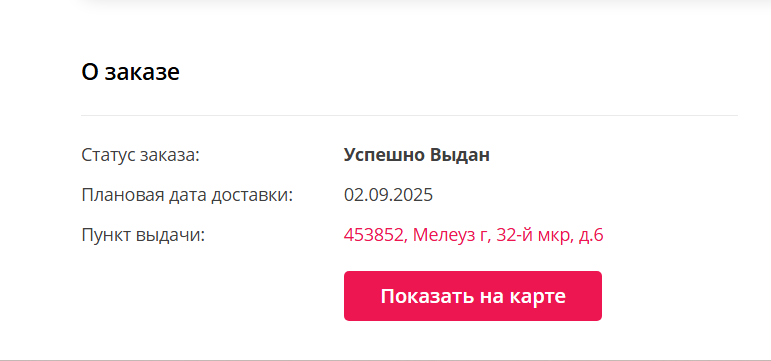Viewport: 771px width, 361px height.
Task: Click the gray border line at the page bottom
Action: (386, 360)
